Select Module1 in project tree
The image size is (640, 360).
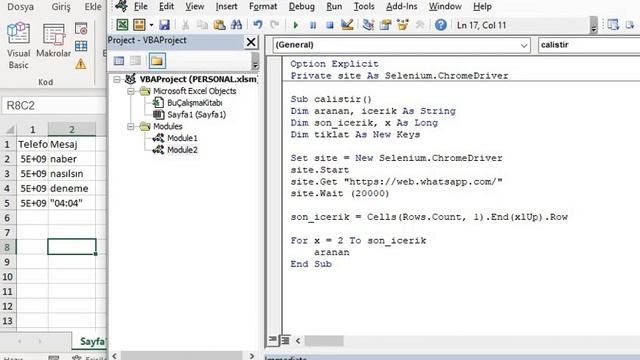tap(182, 138)
